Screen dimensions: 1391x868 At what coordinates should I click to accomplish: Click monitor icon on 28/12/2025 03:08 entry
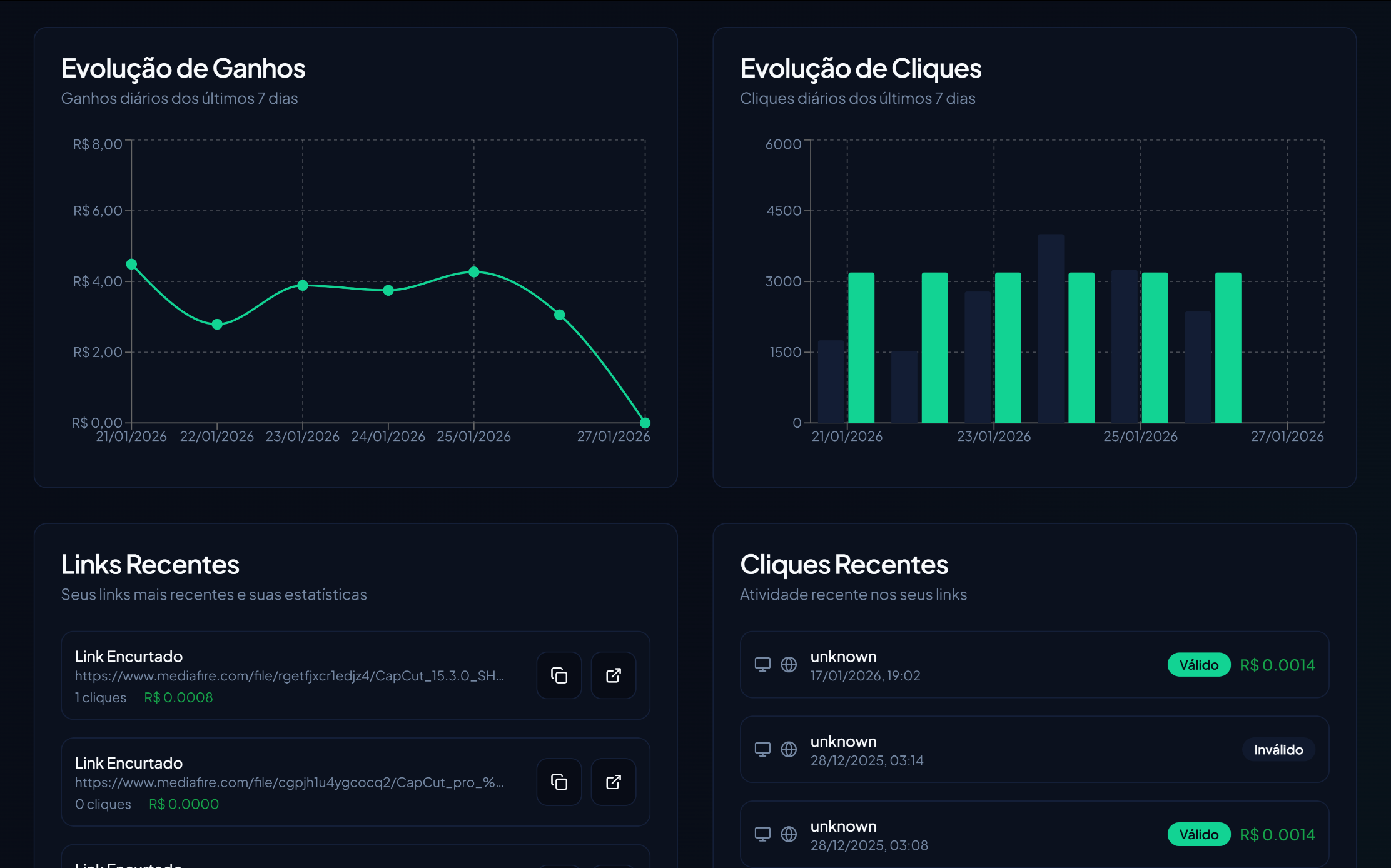pos(762,834)
